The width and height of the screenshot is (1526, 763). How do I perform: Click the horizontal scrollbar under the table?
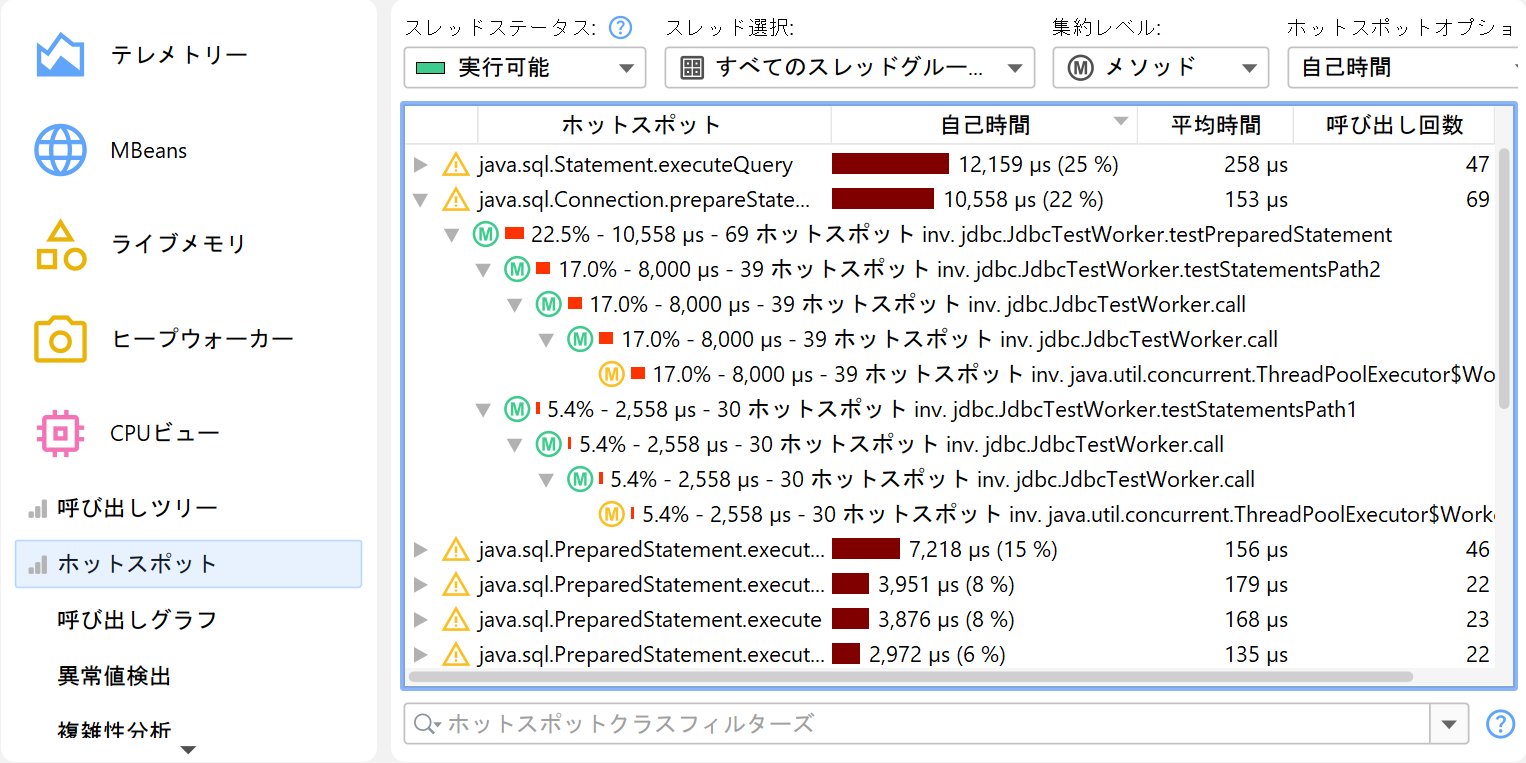pos(910,677)
